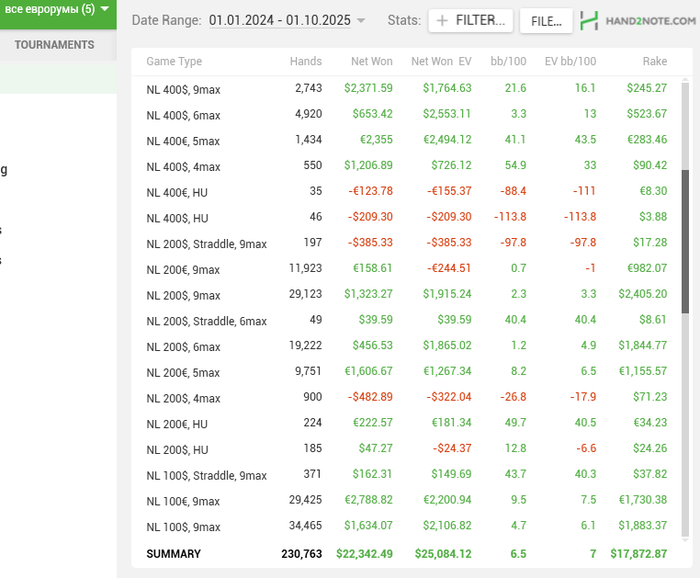The width and height of the screenshot is (700, 578).
Task: Click the bb/100 column header
Action: point(508,62)
